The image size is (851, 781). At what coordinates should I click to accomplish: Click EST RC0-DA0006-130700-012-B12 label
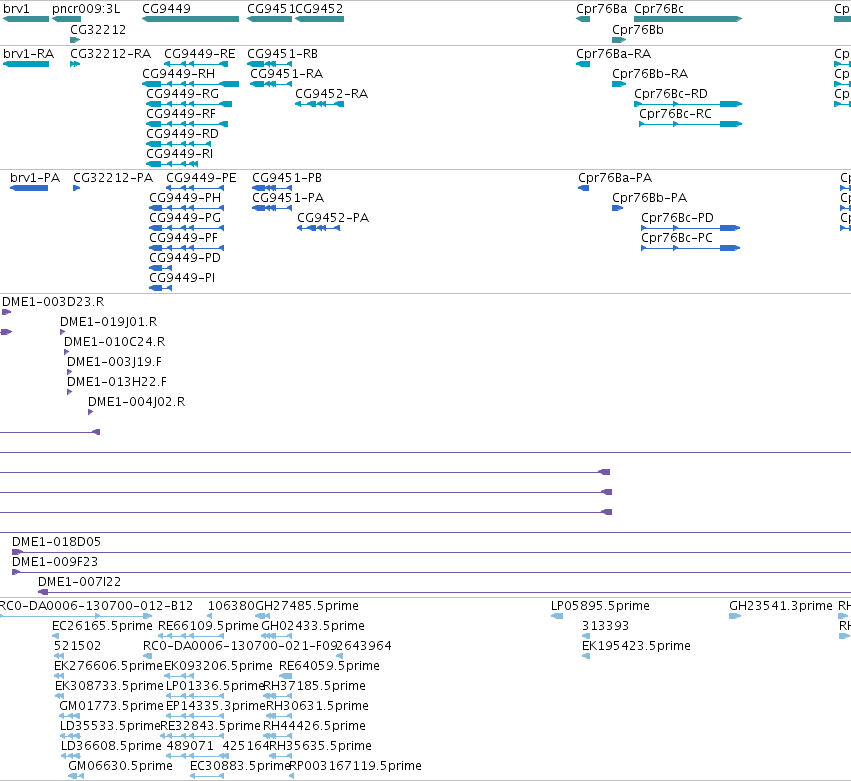pyautogui.click(x=96, y=606)
